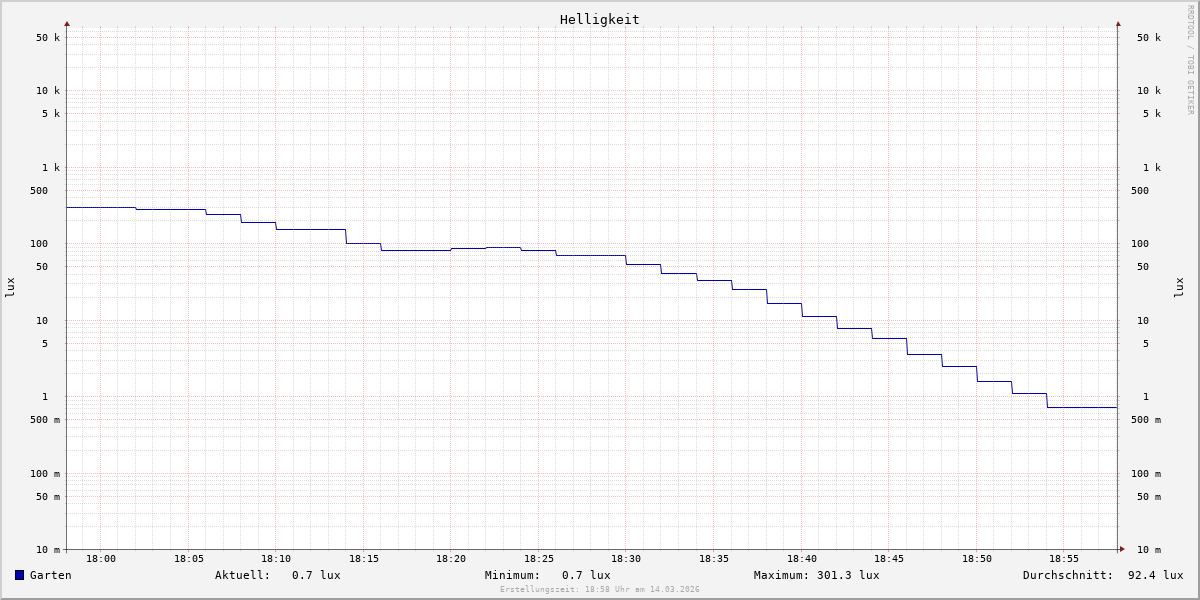Image resolution: width=1200 pixels, height=600 pixels.
Task: Click the left axis 1 k label
Action: pos(51,168)
